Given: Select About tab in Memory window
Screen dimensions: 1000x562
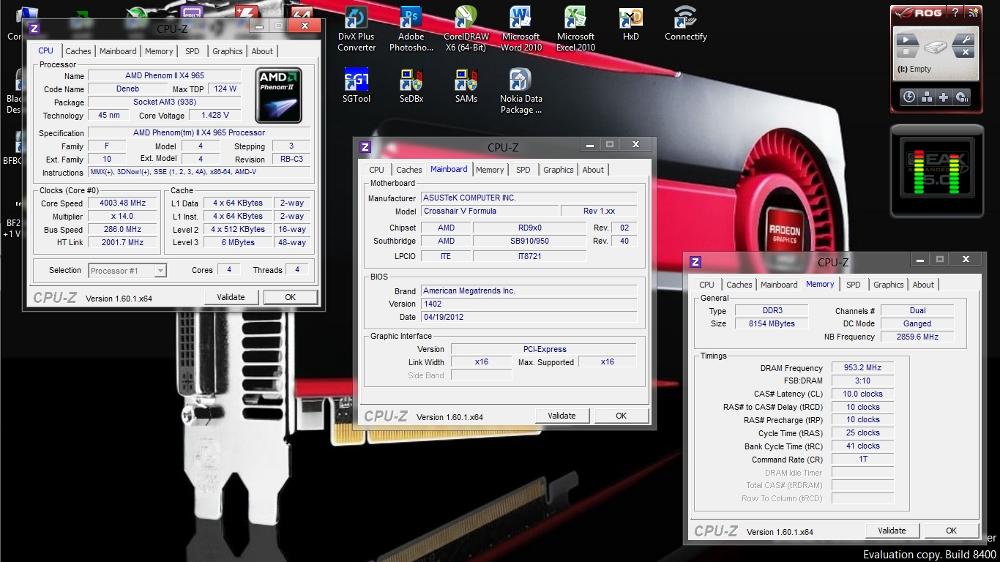Looking at the screenshot, I should pos(923,285).
